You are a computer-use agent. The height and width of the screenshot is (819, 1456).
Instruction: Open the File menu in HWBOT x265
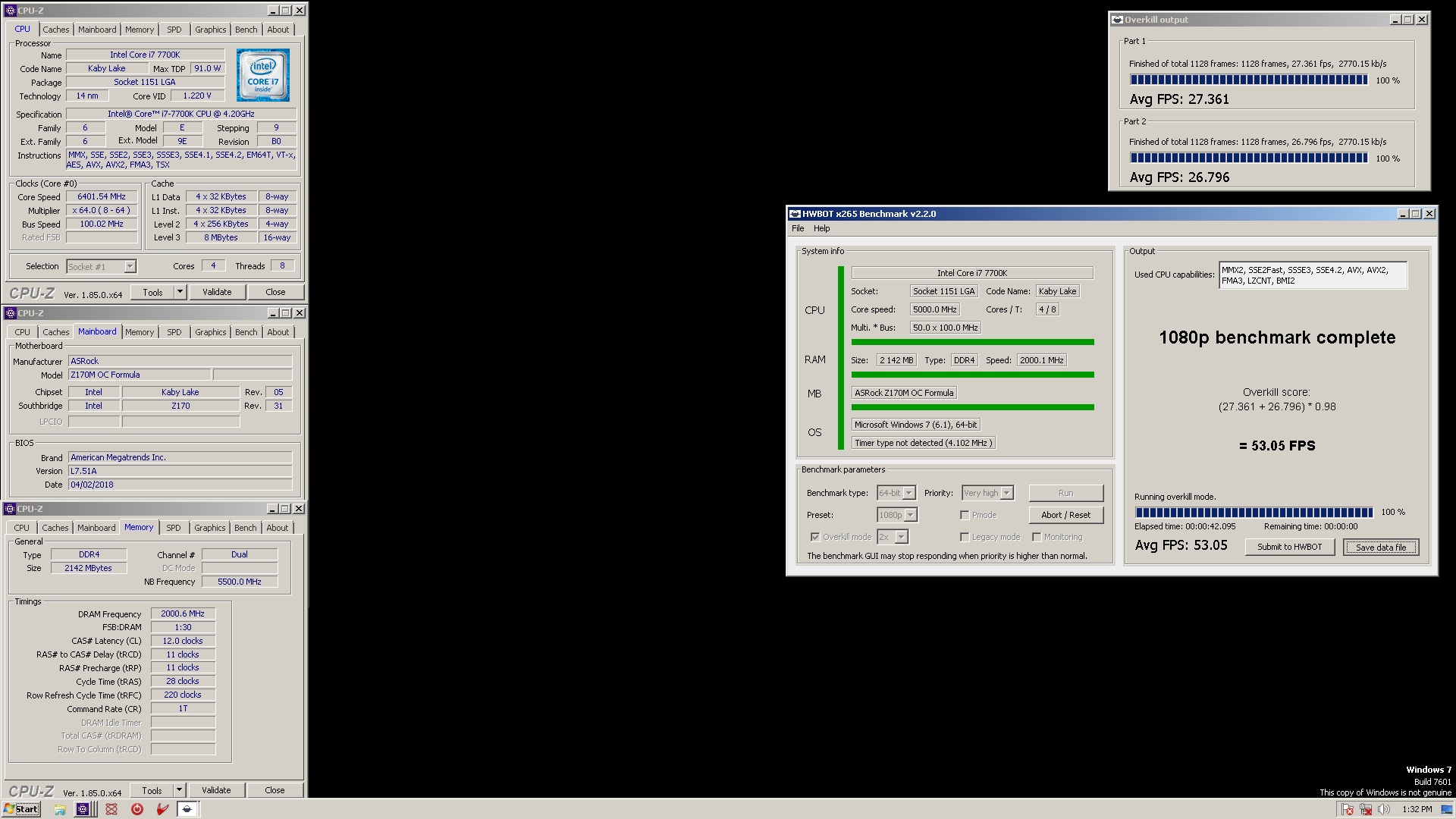(x=798, y=228)
